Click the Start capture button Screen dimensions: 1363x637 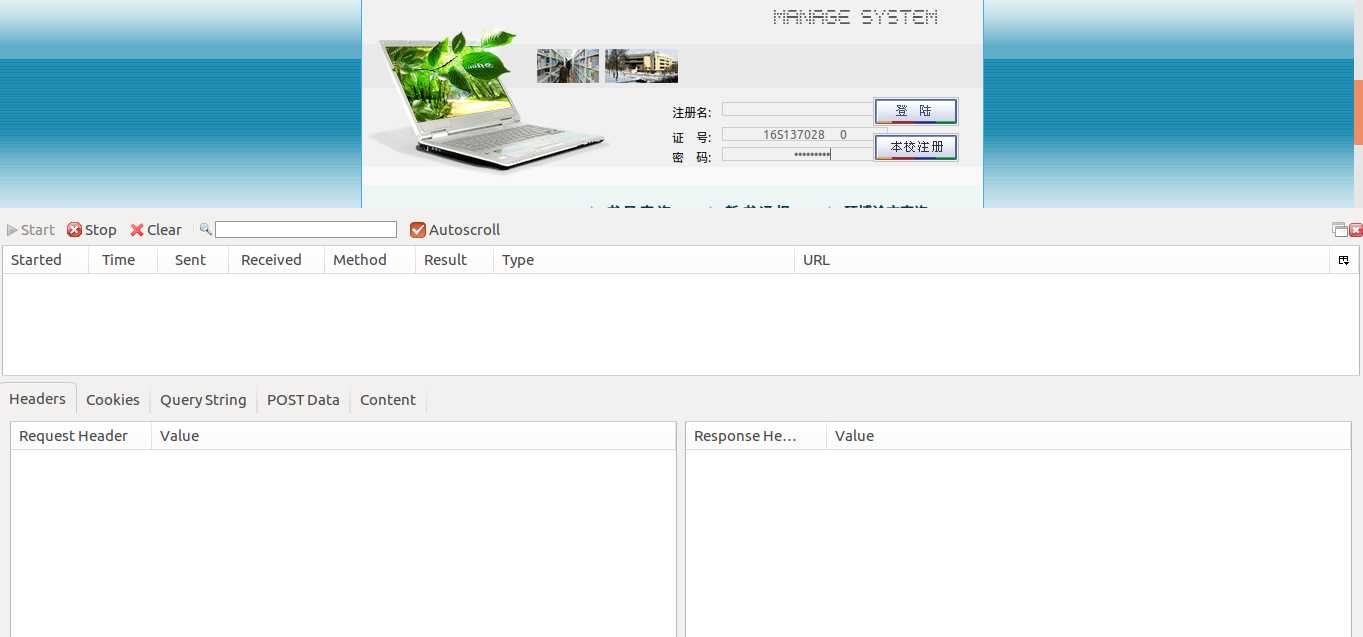(x=31, y=230)
